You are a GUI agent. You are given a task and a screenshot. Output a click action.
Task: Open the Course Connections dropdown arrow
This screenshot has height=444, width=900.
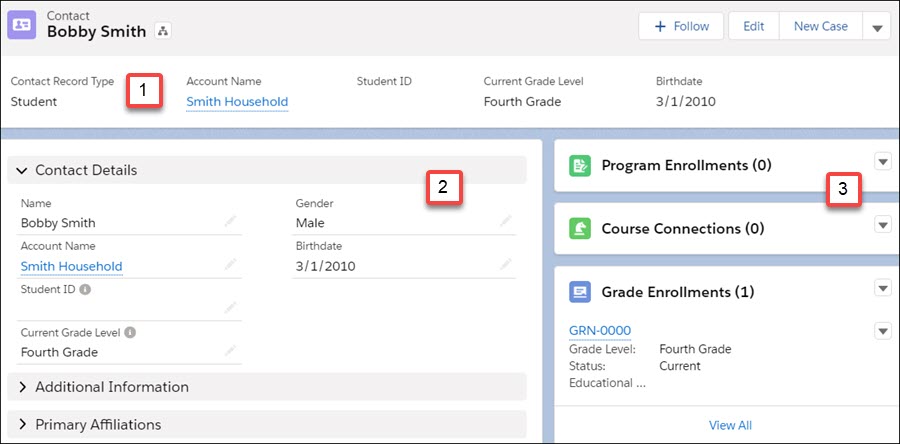882,225
